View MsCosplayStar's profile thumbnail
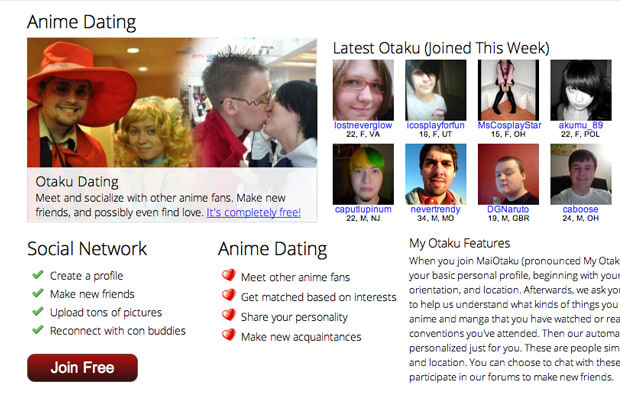The height and width of the screenshot is (400, 620). coord(508,90)
